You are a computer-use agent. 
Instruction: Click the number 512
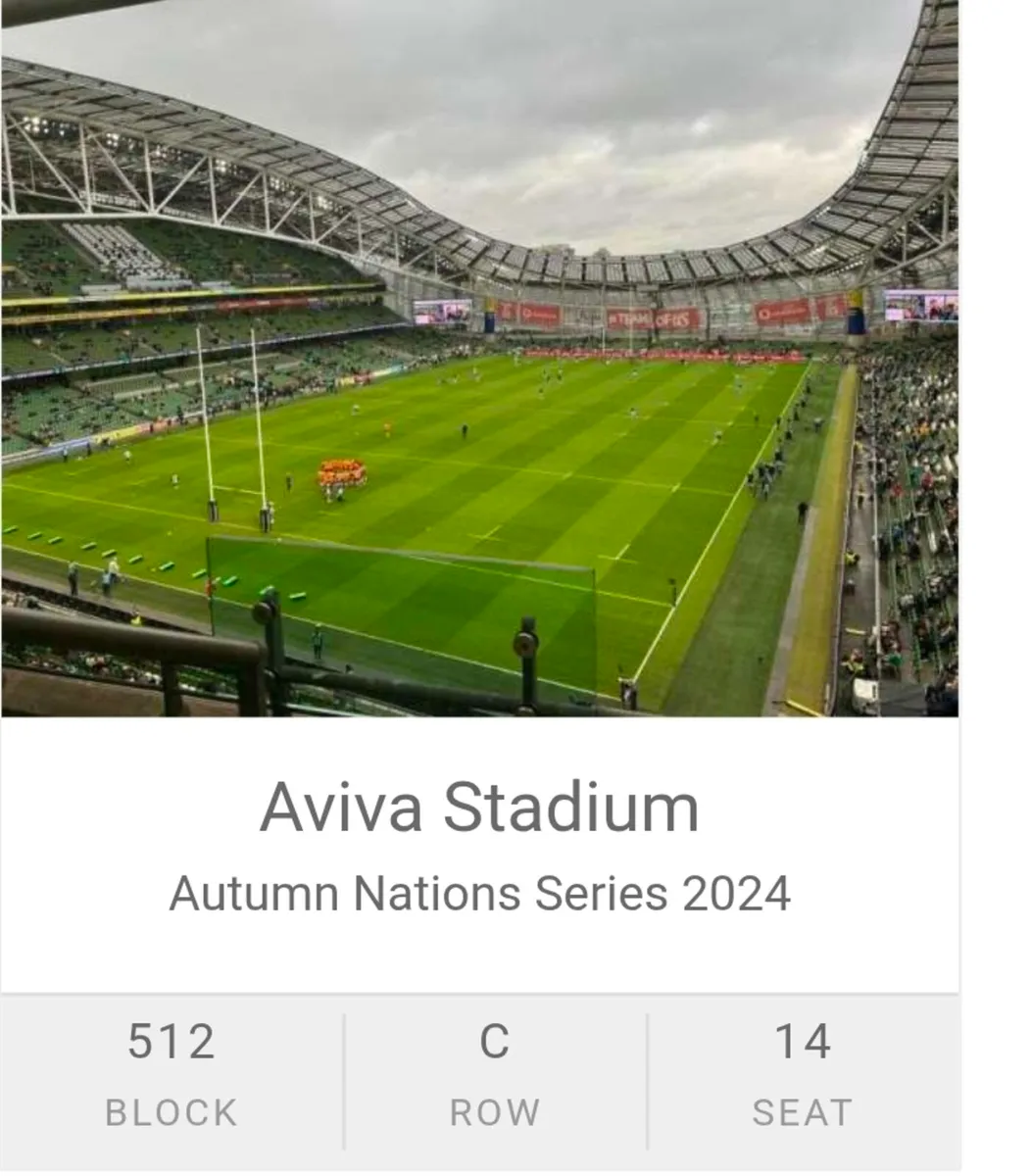(x=172, y=1042)
